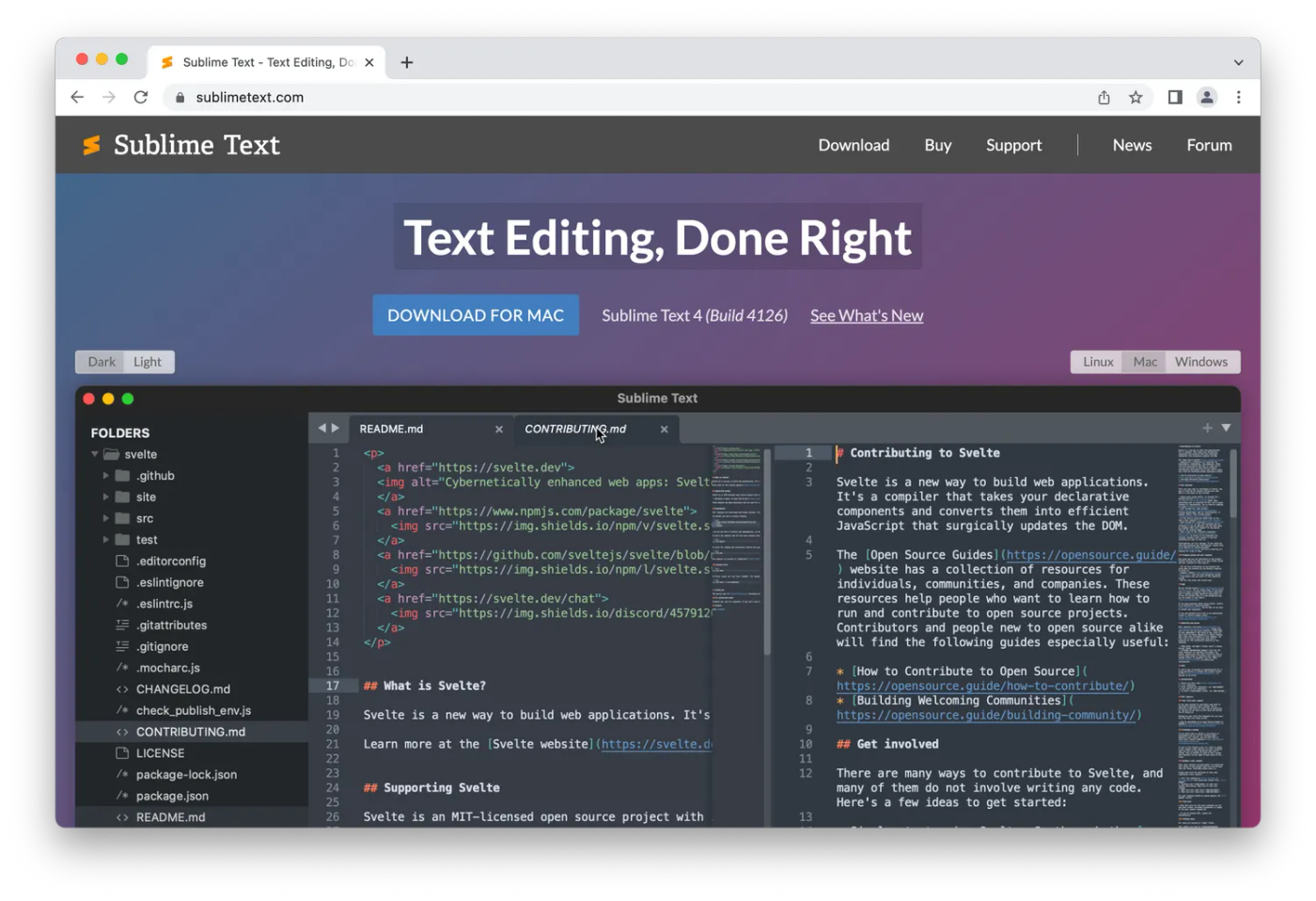Image resolution: width=1316 pixels, height=901 pixels.
Task: Click the new tab plus icon in the editor
Action: [1206, 428]
